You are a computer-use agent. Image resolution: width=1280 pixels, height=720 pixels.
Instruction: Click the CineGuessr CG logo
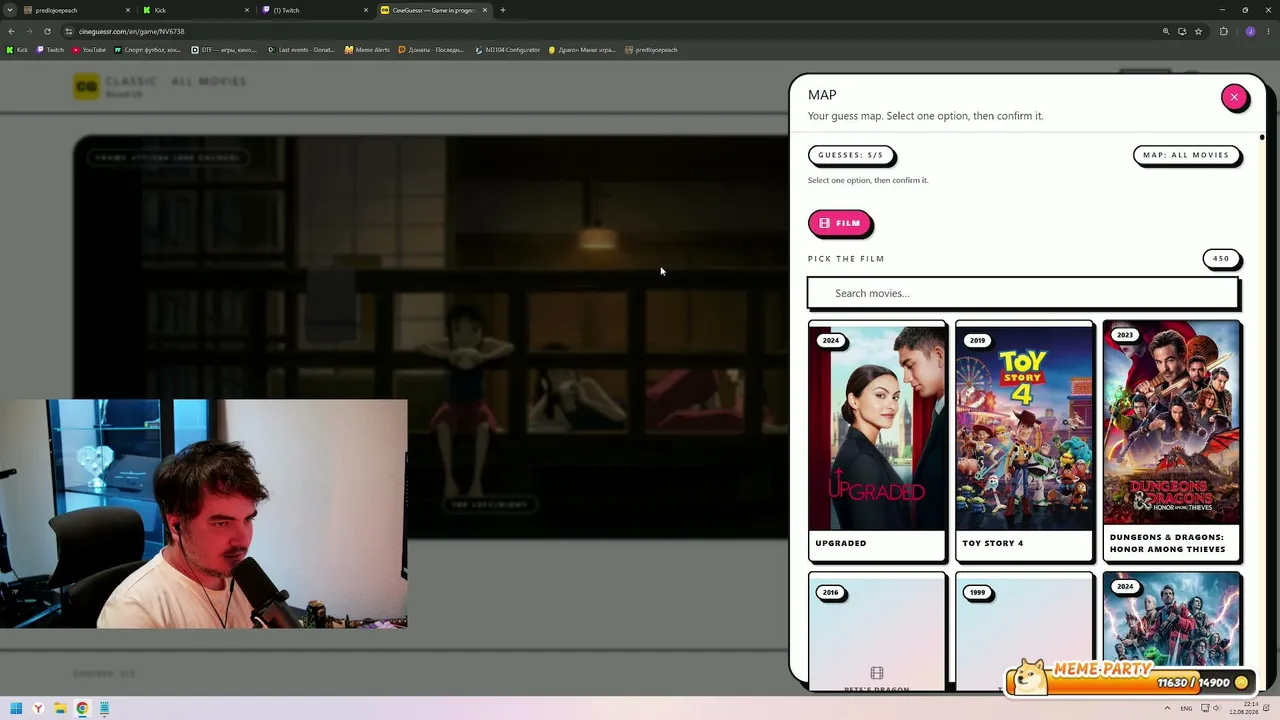87,87
